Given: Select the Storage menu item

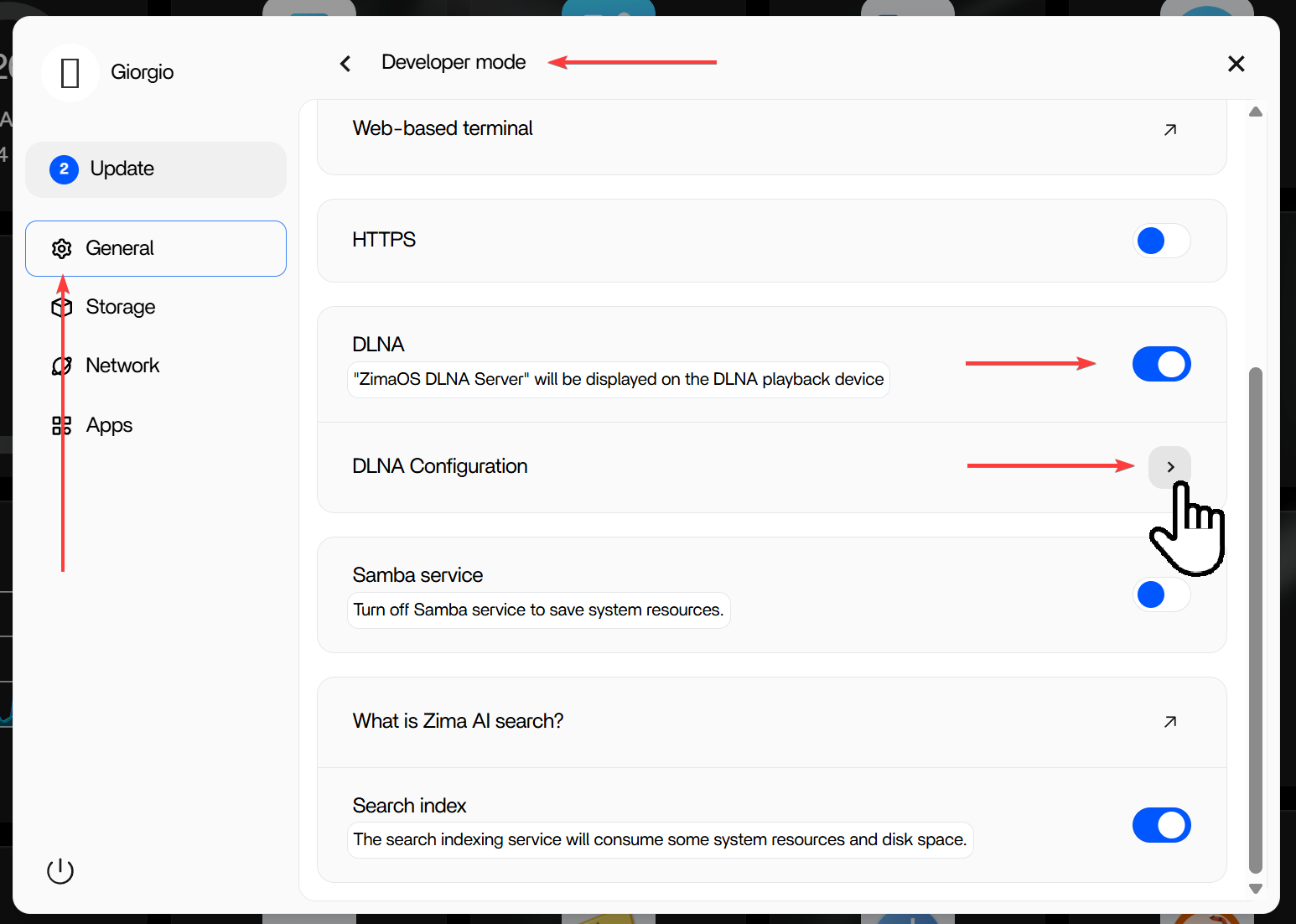Looking at the screenshot, I should pos(121,307).
